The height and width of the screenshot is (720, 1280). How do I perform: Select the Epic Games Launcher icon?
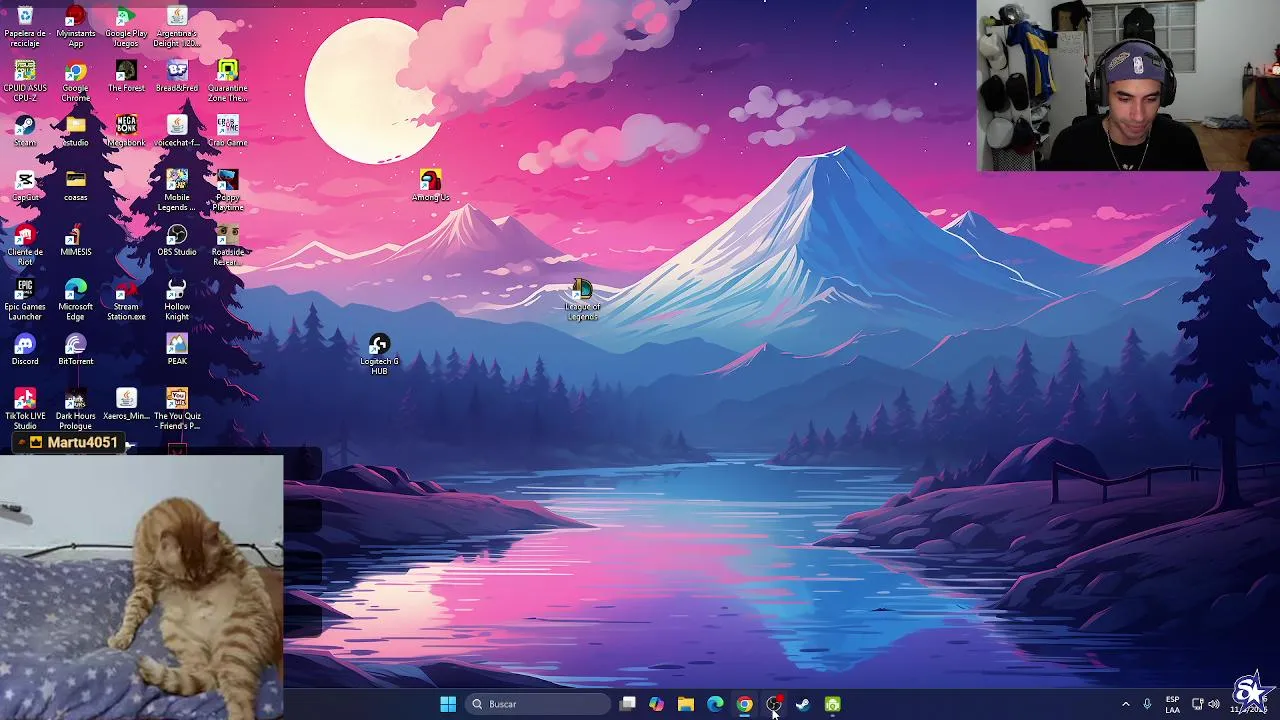coord(25,300)
